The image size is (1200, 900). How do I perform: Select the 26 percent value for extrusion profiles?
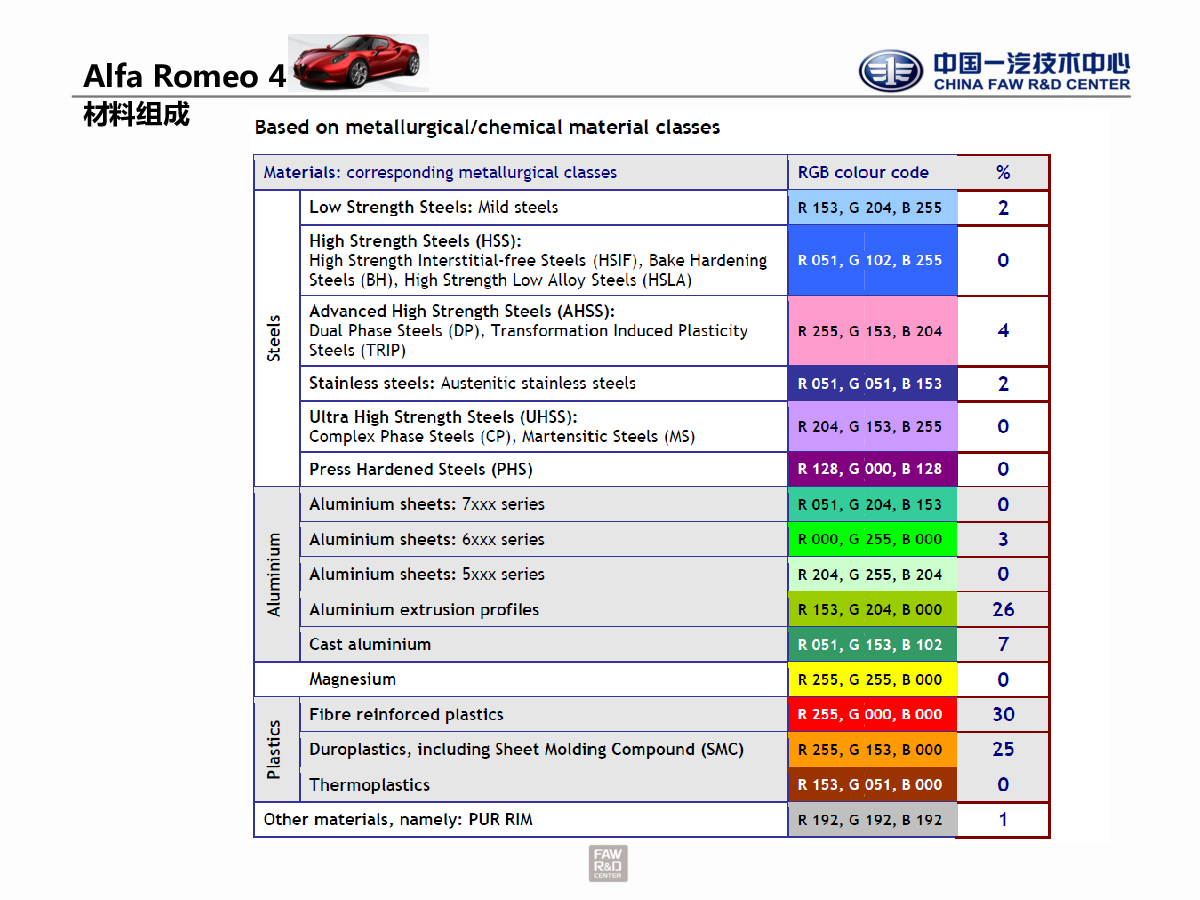(x=1003, y=609)
